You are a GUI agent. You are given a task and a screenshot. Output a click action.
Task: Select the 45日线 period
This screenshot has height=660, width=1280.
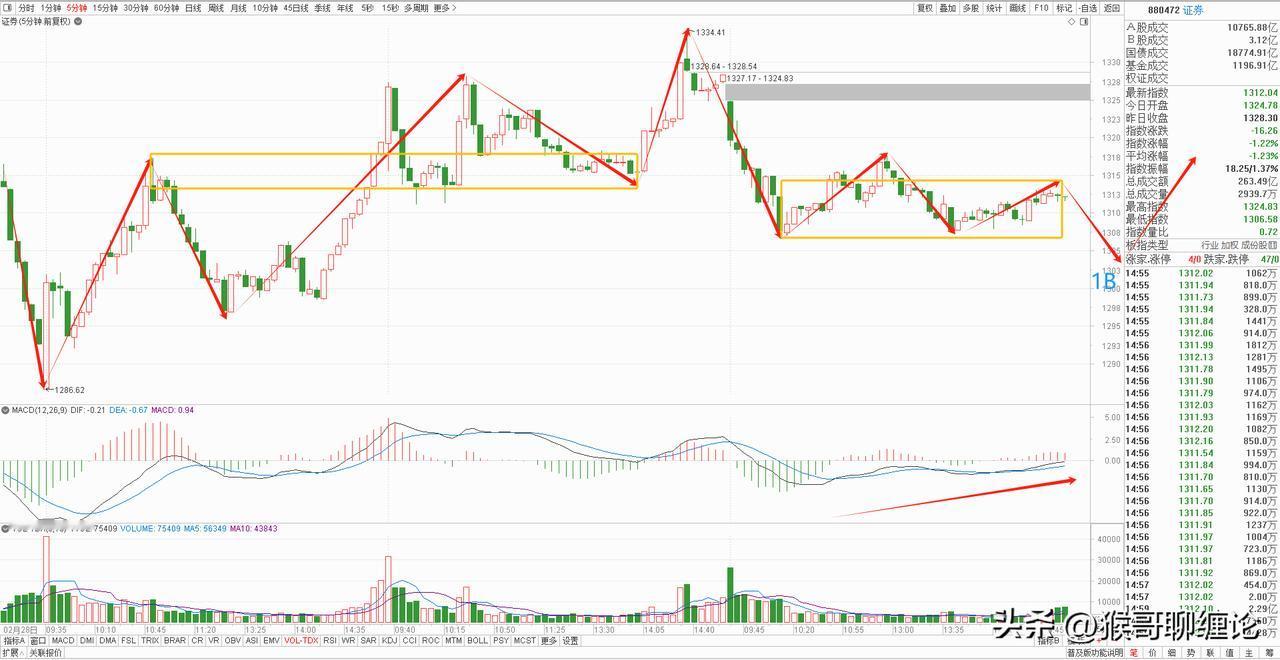[x=296, y=8]
